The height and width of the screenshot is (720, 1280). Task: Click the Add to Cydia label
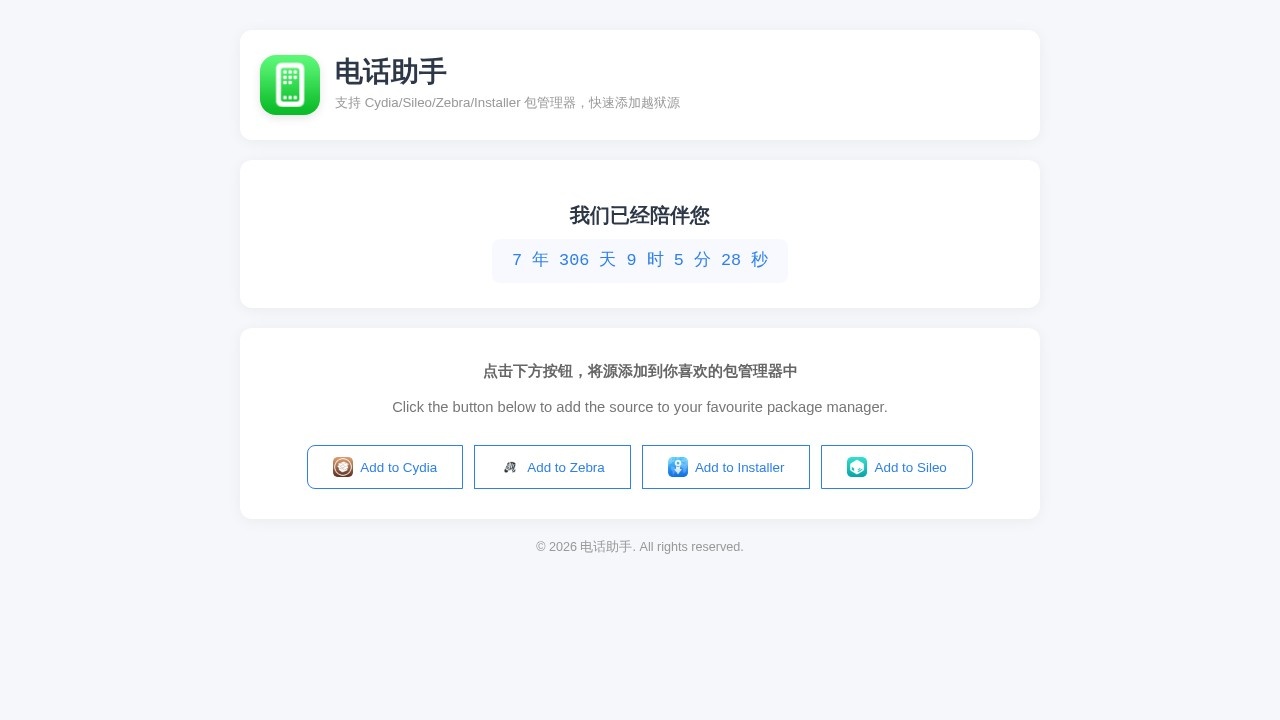tap(398, 467)
